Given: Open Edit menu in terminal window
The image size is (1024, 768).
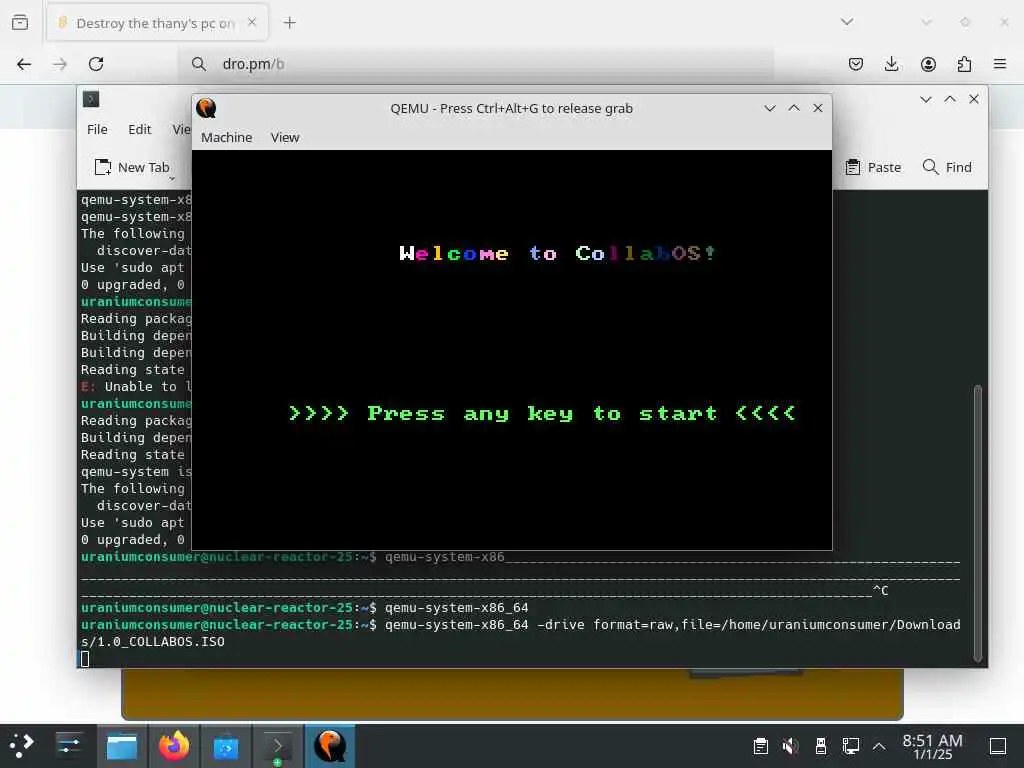Looking at the screenshot, I should pos(139,129).
